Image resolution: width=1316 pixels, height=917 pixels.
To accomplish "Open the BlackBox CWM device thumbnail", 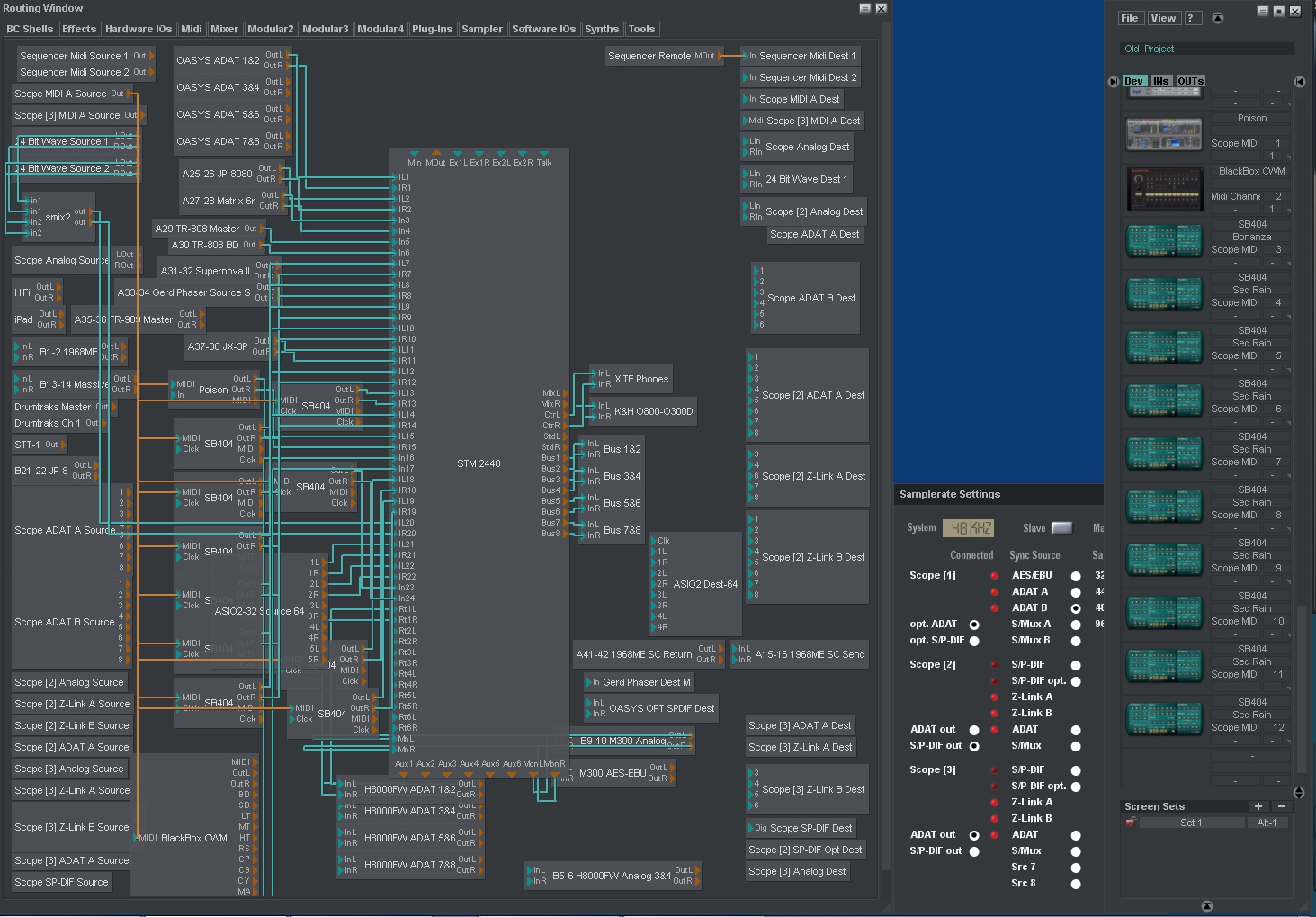I will [x=1164, y=188].
